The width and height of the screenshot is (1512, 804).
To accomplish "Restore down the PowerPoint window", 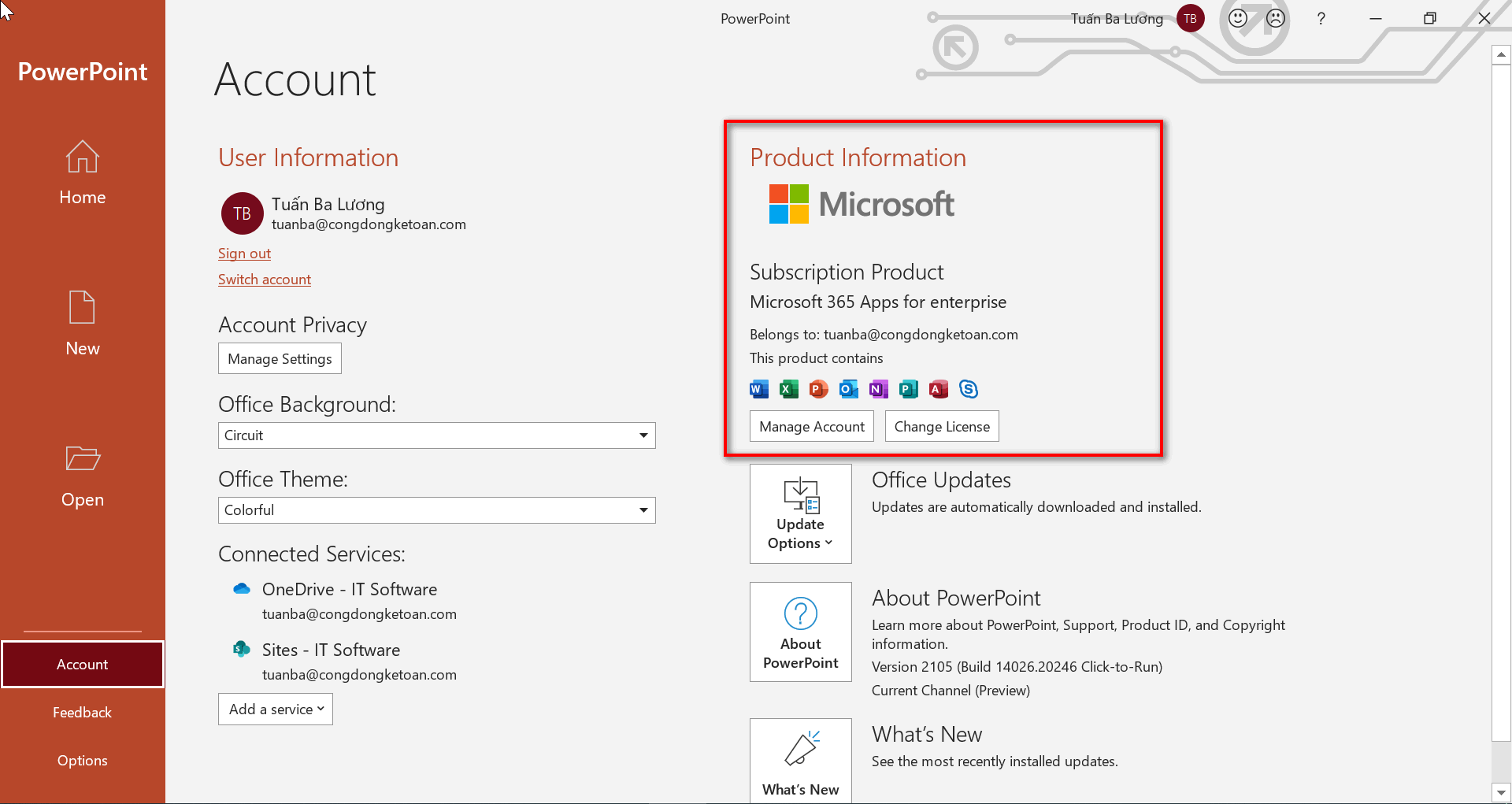I will point(1430,18).
